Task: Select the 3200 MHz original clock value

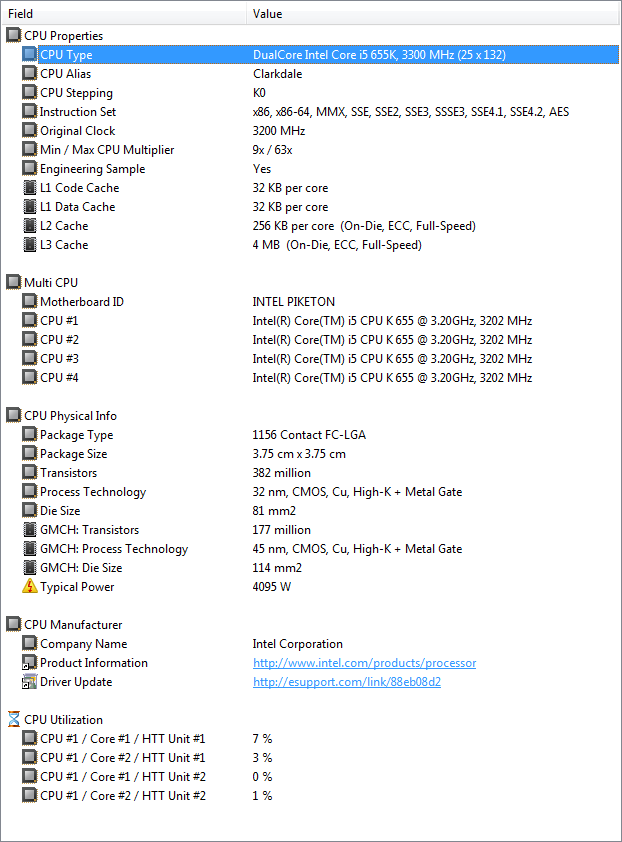Action: [279, 131]
